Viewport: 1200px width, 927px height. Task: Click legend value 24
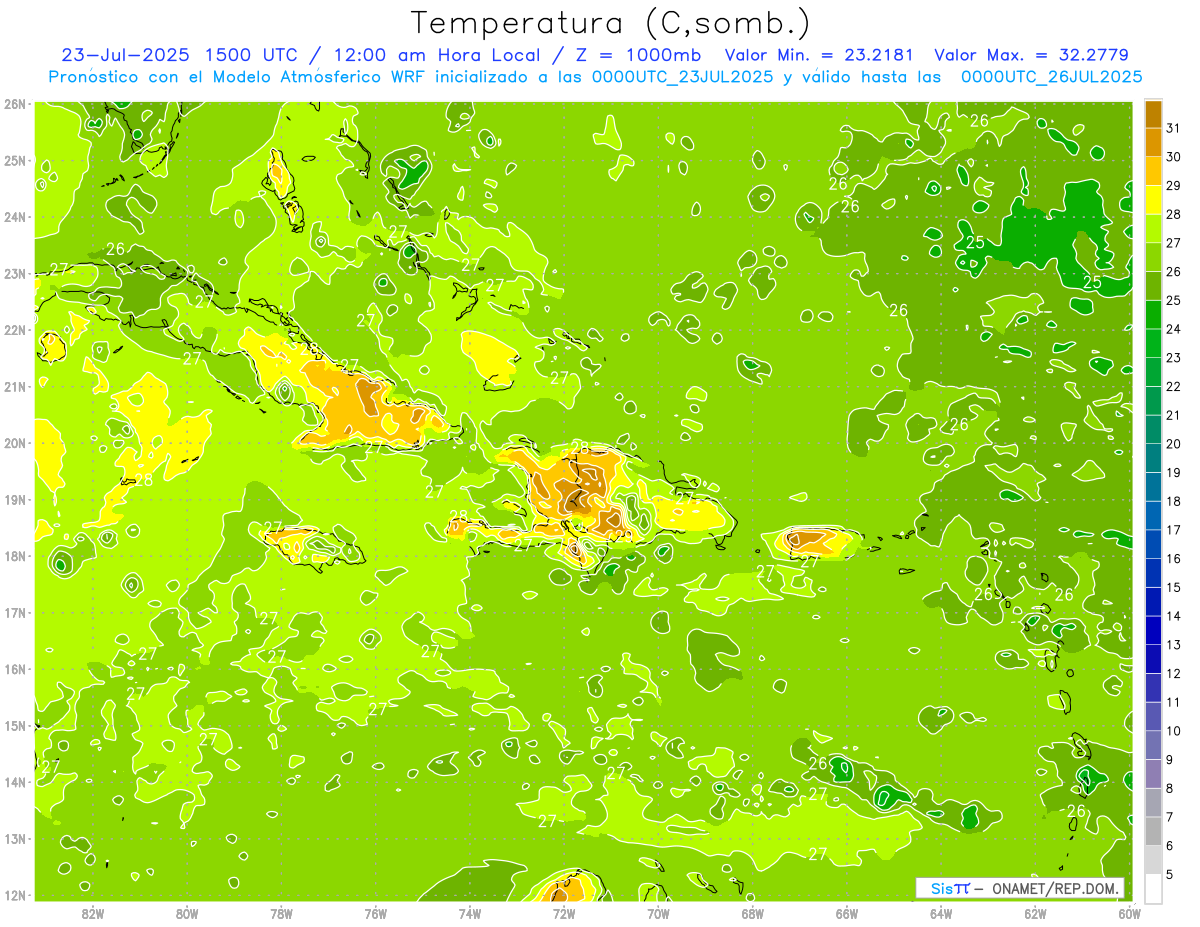pos(1174,328)
